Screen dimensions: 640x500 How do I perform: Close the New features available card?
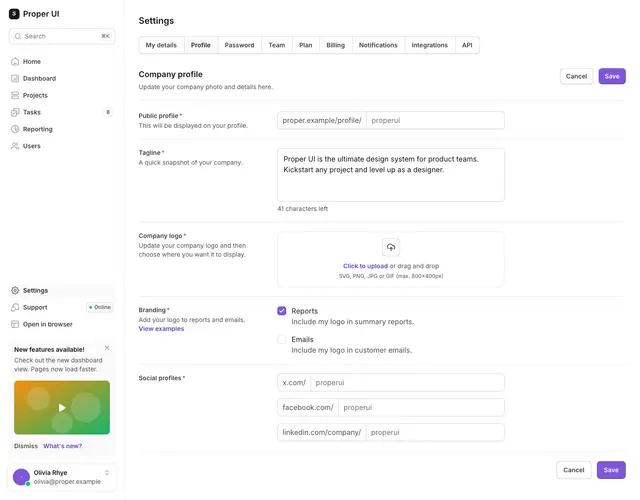(x=107, y=348)
